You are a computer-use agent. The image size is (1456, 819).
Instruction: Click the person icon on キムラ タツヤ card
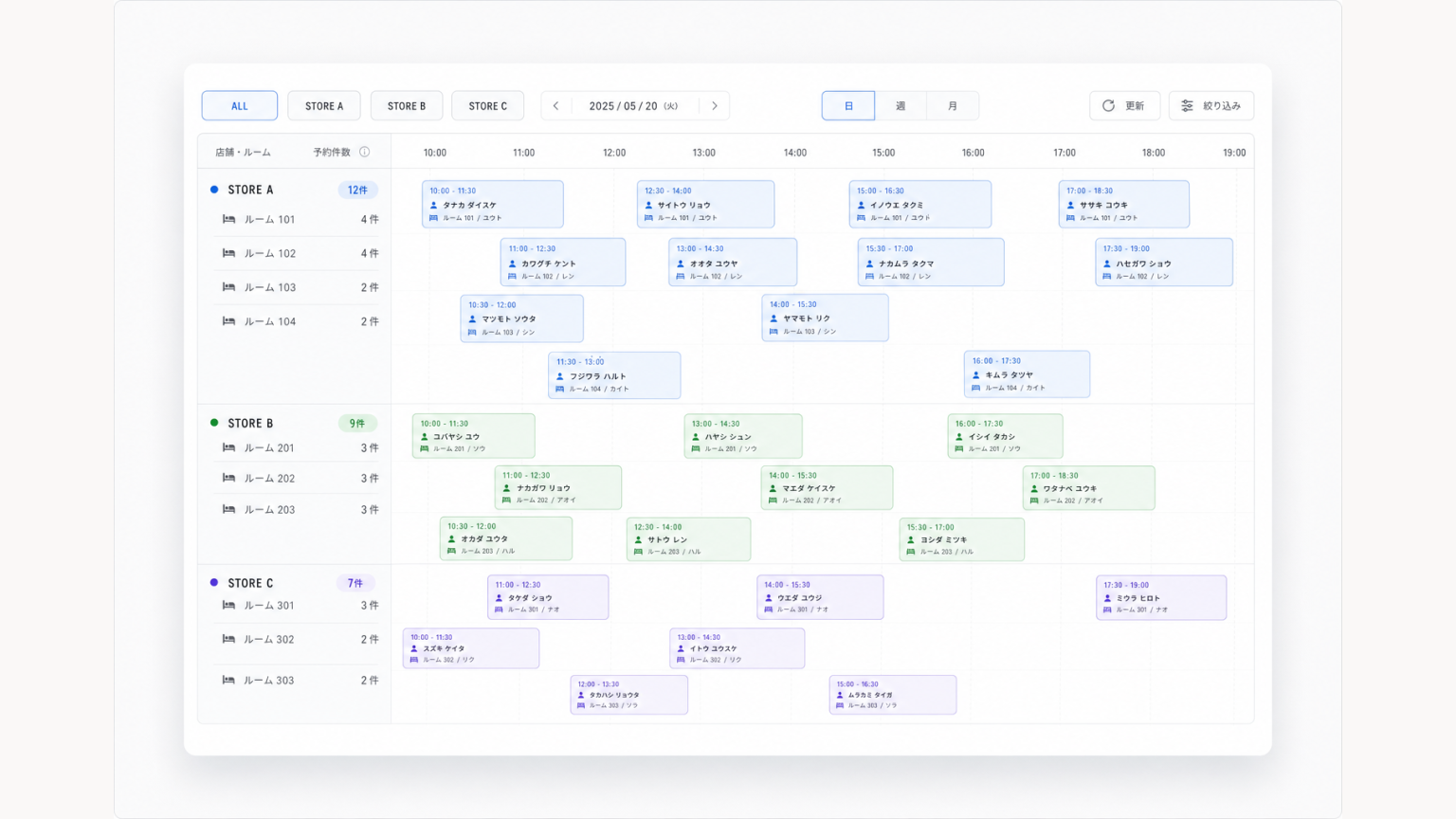pyautogui.click(x=976, y=374)
